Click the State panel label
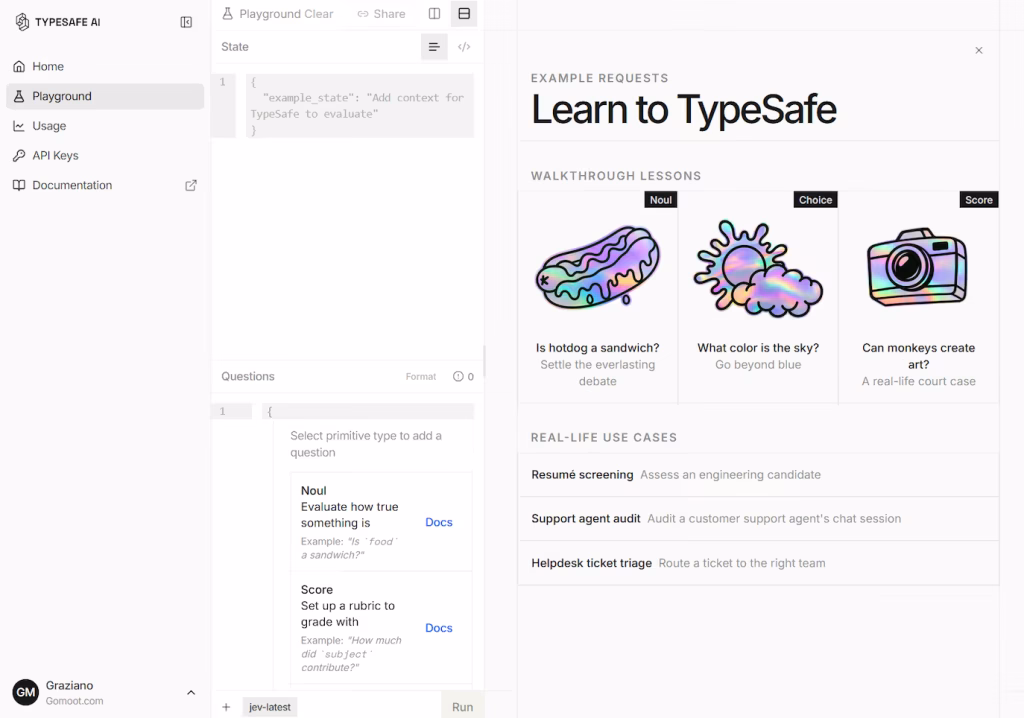 (x=234, y=47)
